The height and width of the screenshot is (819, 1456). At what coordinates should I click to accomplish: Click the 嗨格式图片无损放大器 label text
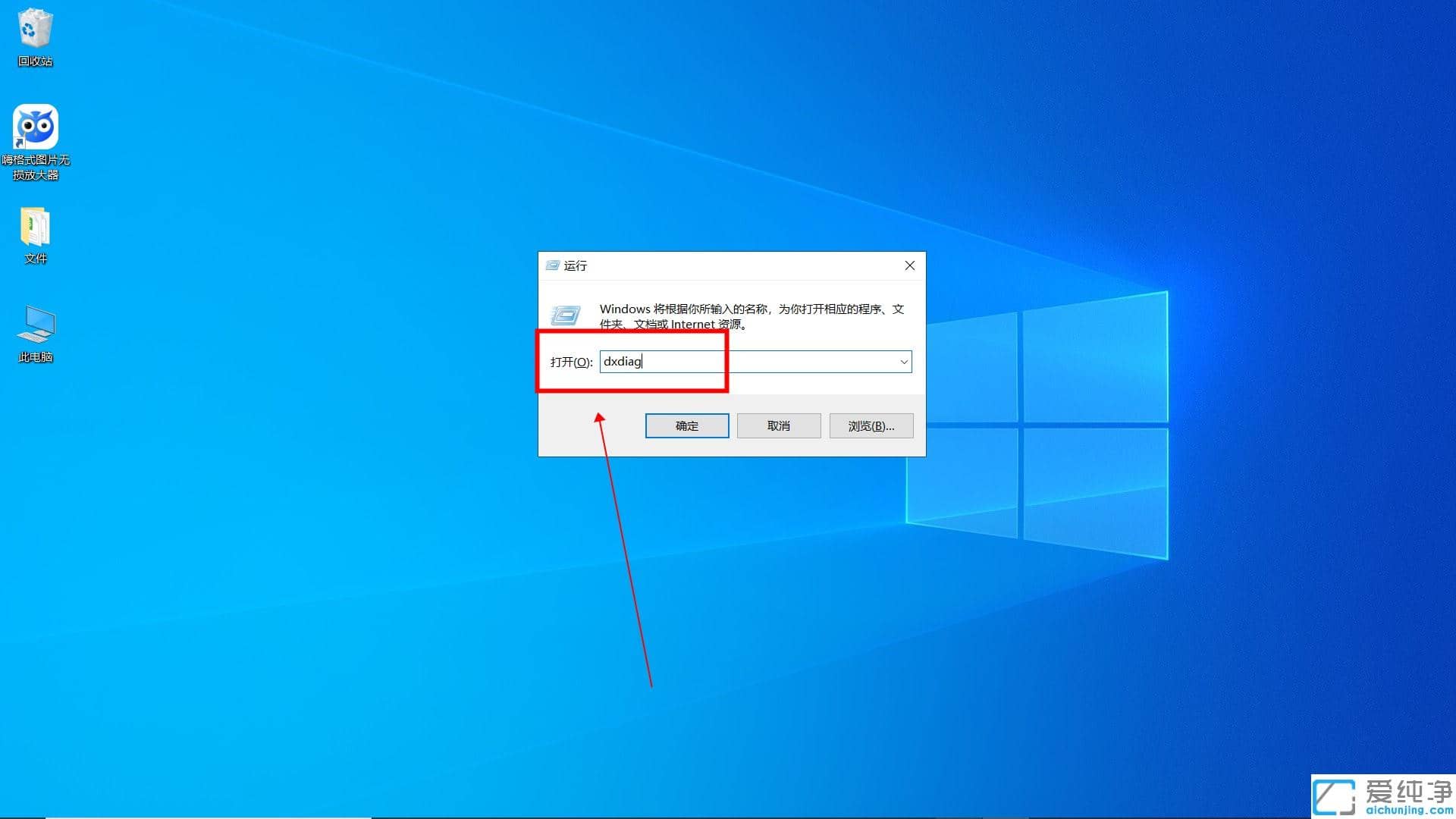pyautogui.click(x=35, y=168)
